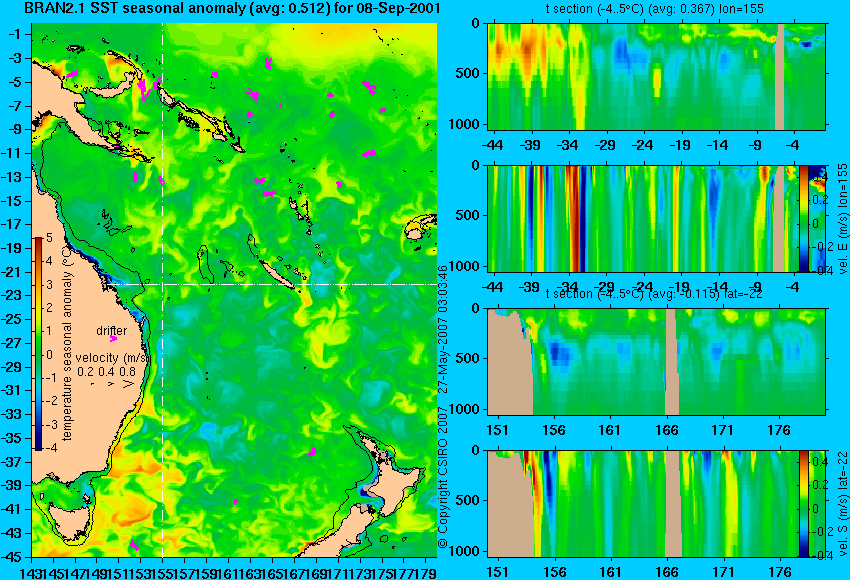850x580 pixels.
Task: Click the '0.2 0.4 0.8' velocity scale values
Action: 106,372
